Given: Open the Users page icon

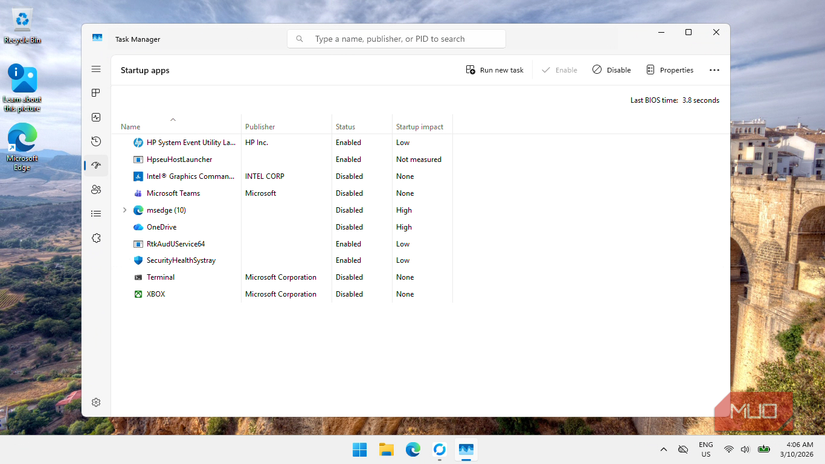Looking at the screenshot, I should (96, 189).
